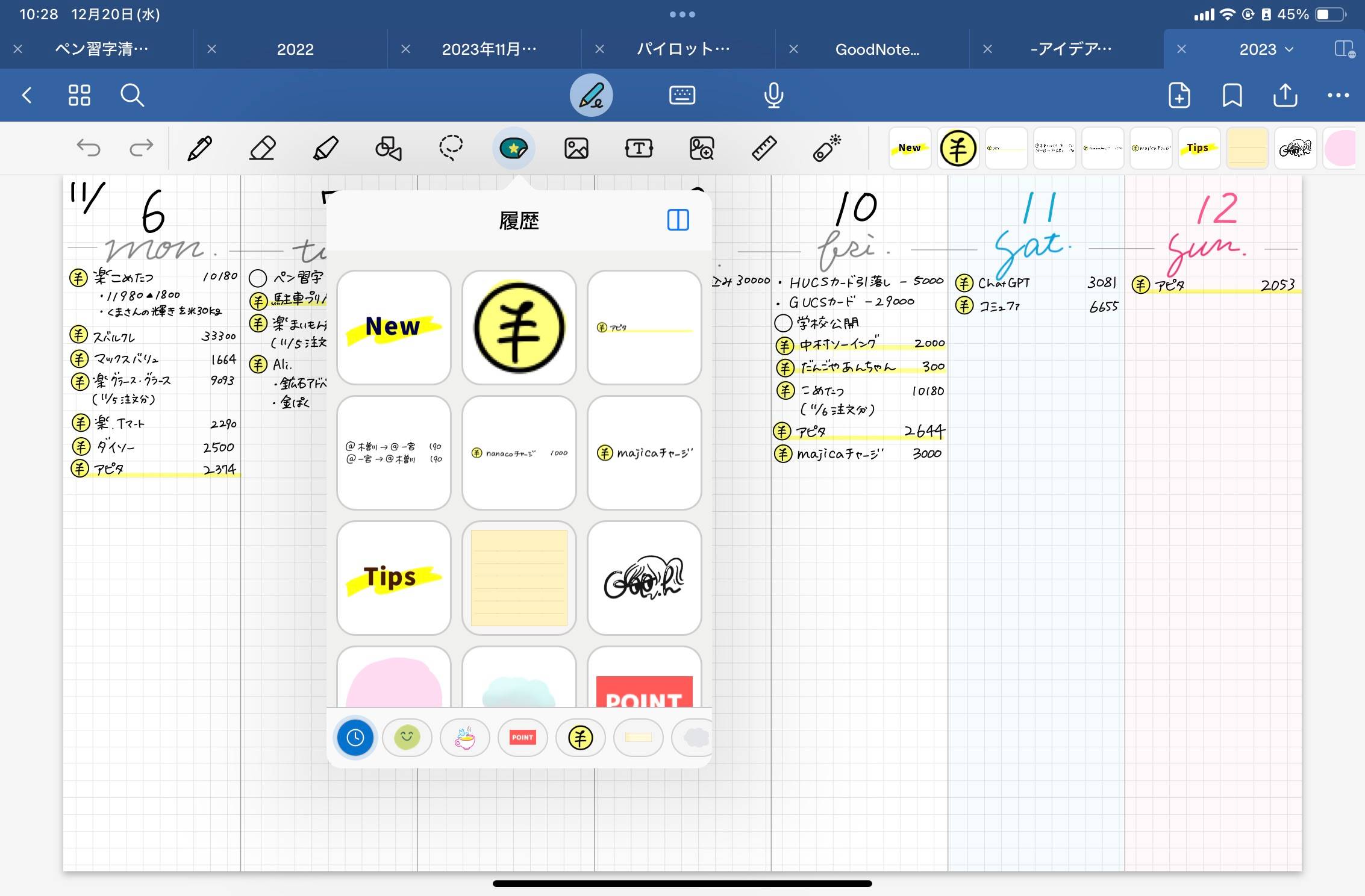Toggle split view in sticker history panel

click(678, 220)
